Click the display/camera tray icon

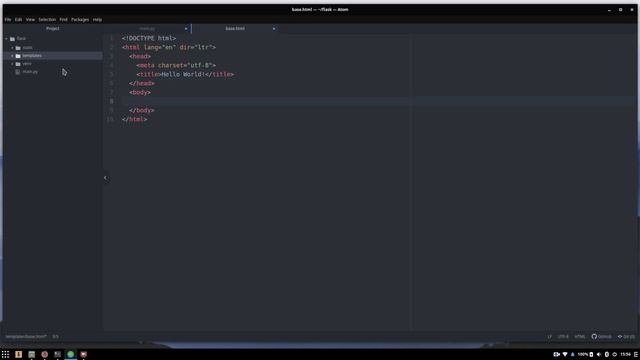556,354
